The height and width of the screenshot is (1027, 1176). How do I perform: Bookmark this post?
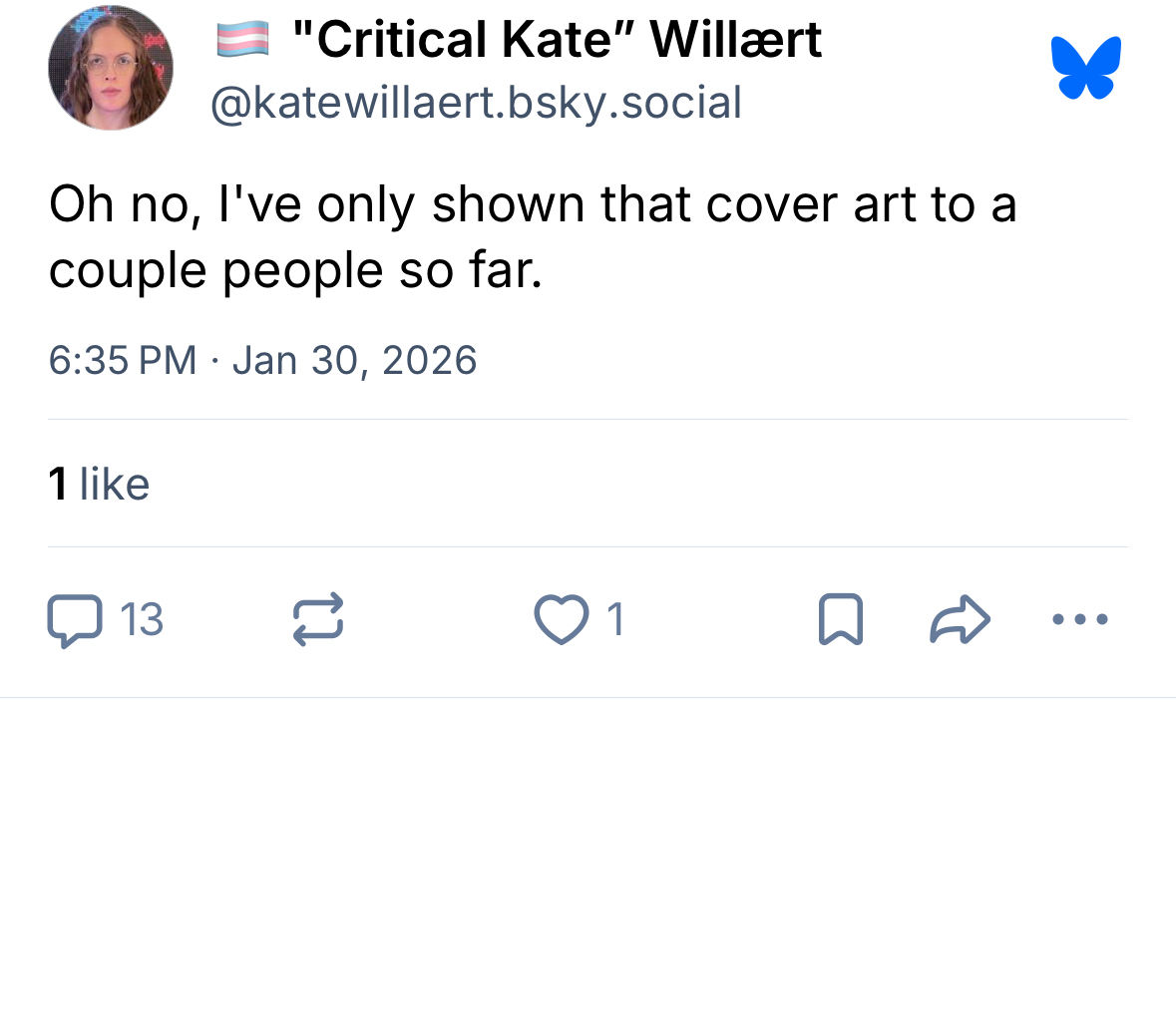[x=840, y=619]
